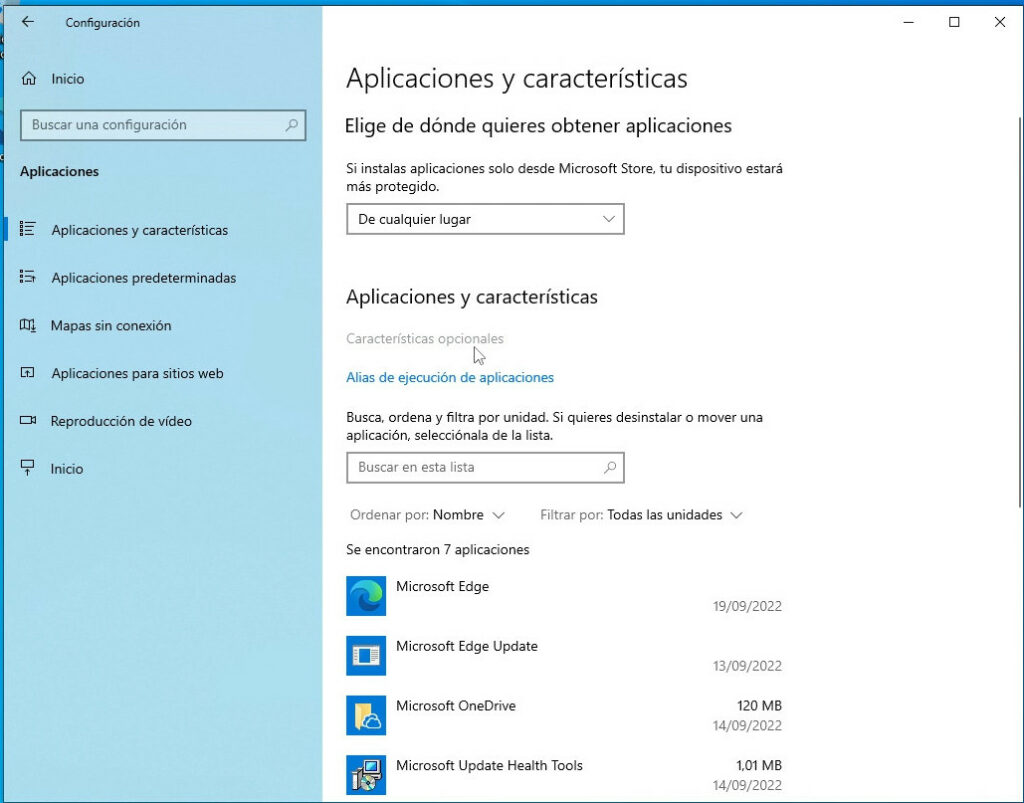
Task: Click the Microsoft OneDrive folder icon
Action: click(x=365, y=715)
